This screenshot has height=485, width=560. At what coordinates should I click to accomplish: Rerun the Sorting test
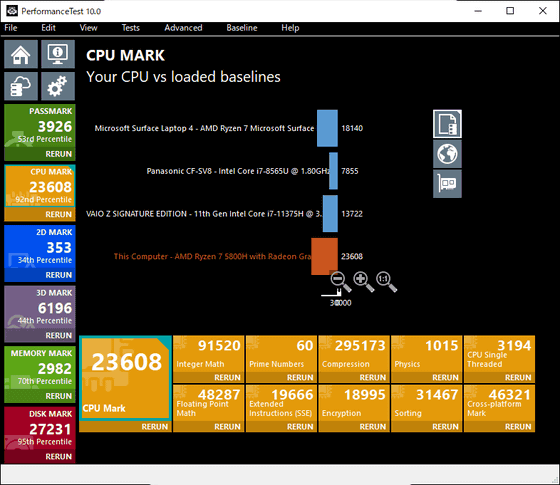pos(427,427)
